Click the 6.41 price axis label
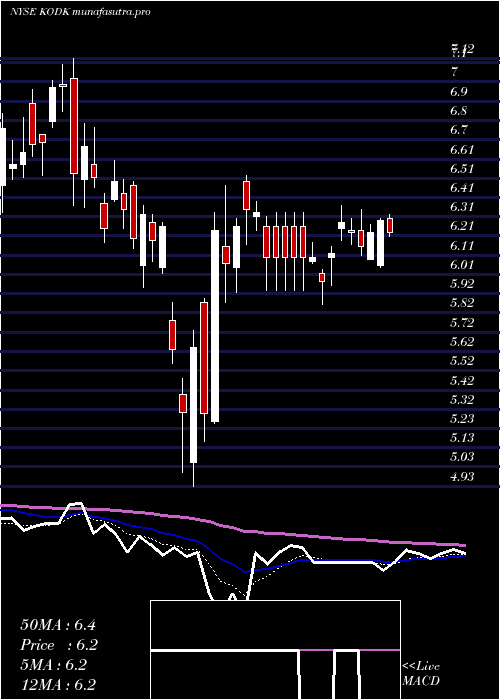Screen dimensions: 500x700 point(461,188)
